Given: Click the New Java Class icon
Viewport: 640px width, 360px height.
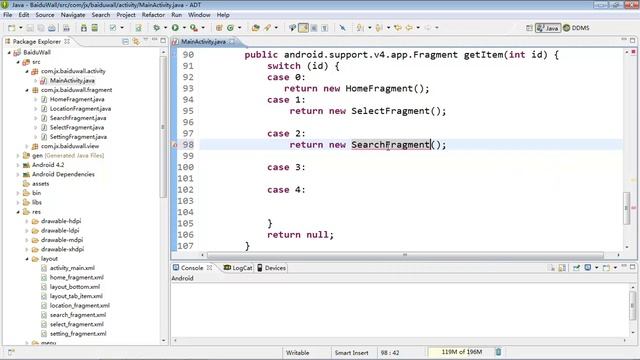Looking at the screenshot, I should click(230, 28).
